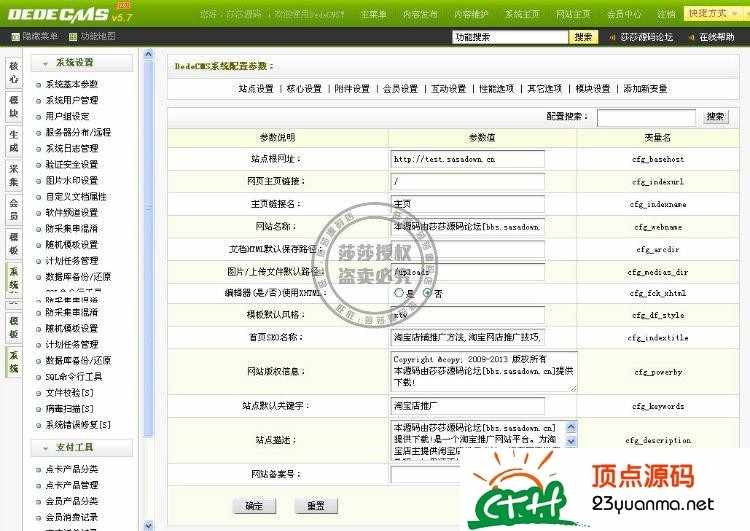
Task: Select 是 for 编辑器使用XHTML
Action: 398,292
